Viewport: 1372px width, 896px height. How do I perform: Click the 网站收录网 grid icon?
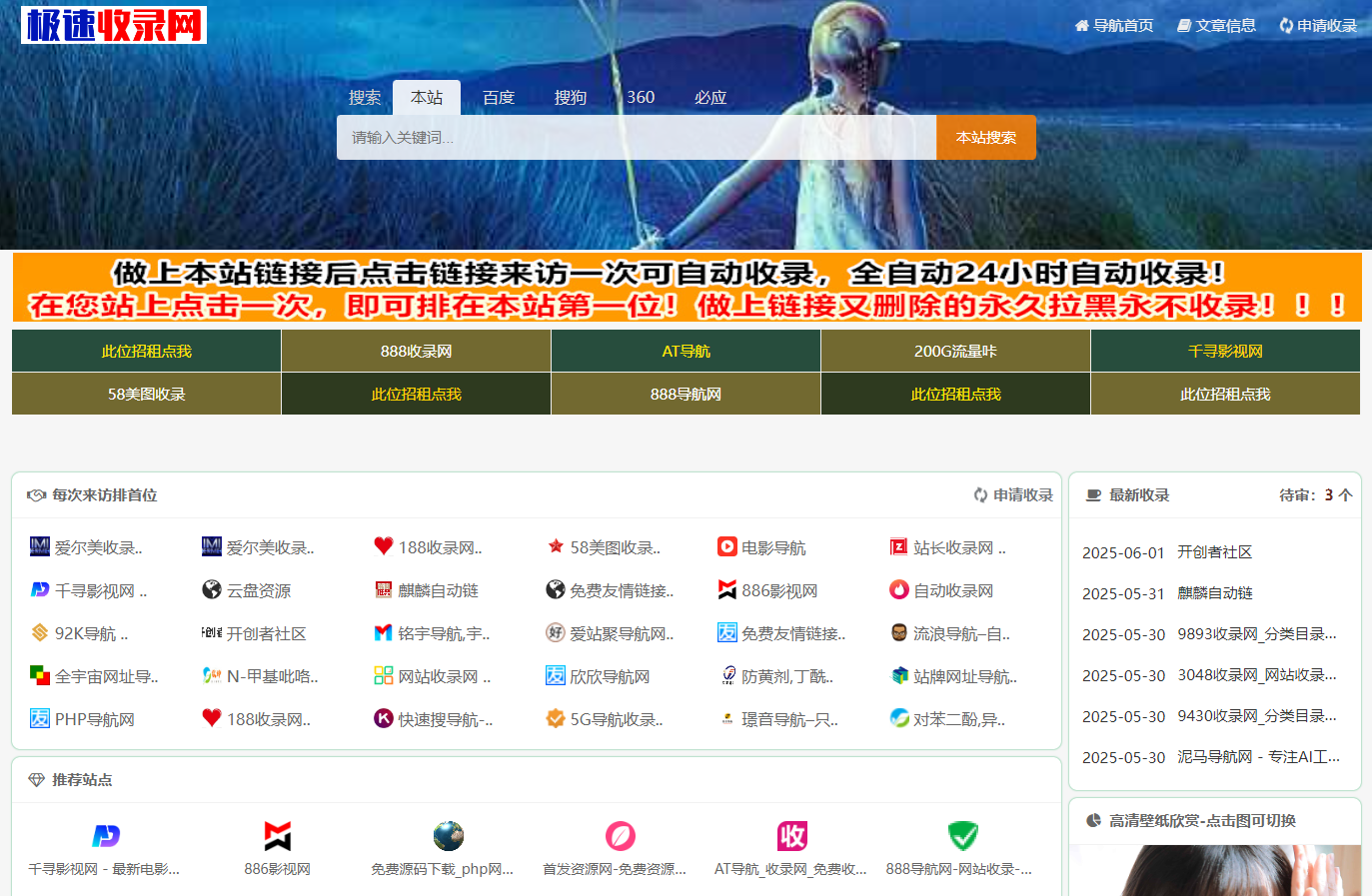pos(384,675)
